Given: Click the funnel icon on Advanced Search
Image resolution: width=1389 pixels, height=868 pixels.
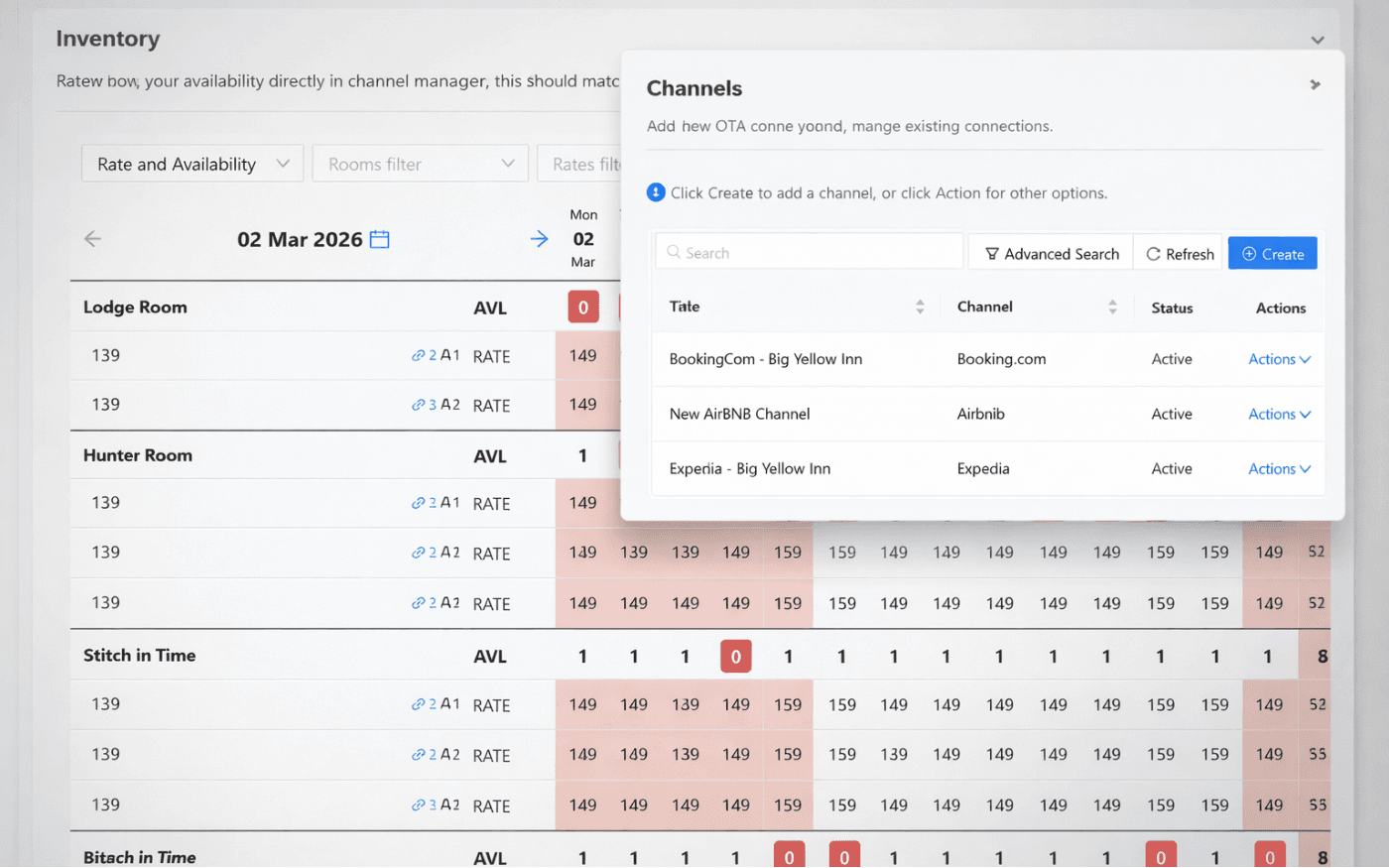Looking at the screenshot, I should (x=994, y=253).
